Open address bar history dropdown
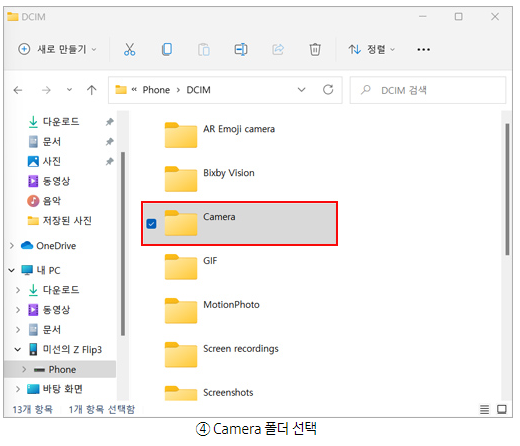 301,90
